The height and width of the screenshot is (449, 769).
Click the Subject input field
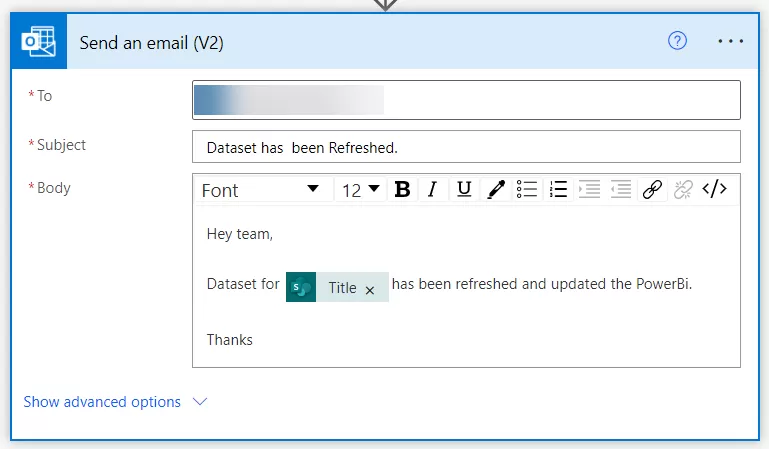coord(466,147)
